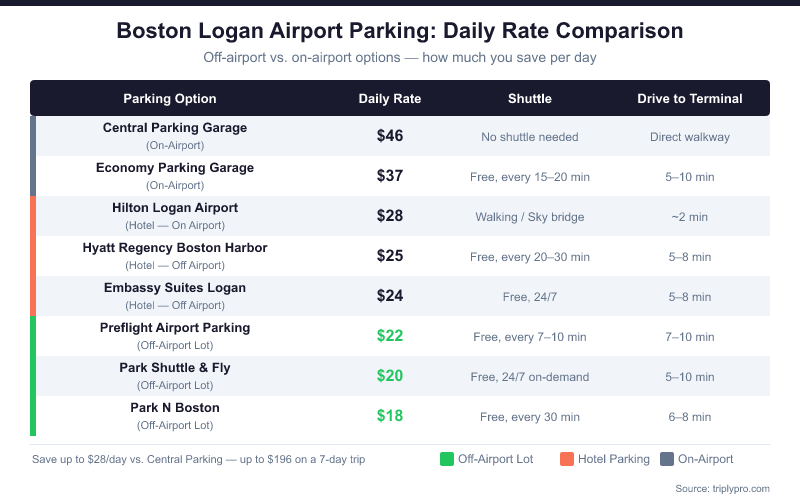
Task: Click Park N Boston entry
Action: pyautogui.click(x=175, y=408)
